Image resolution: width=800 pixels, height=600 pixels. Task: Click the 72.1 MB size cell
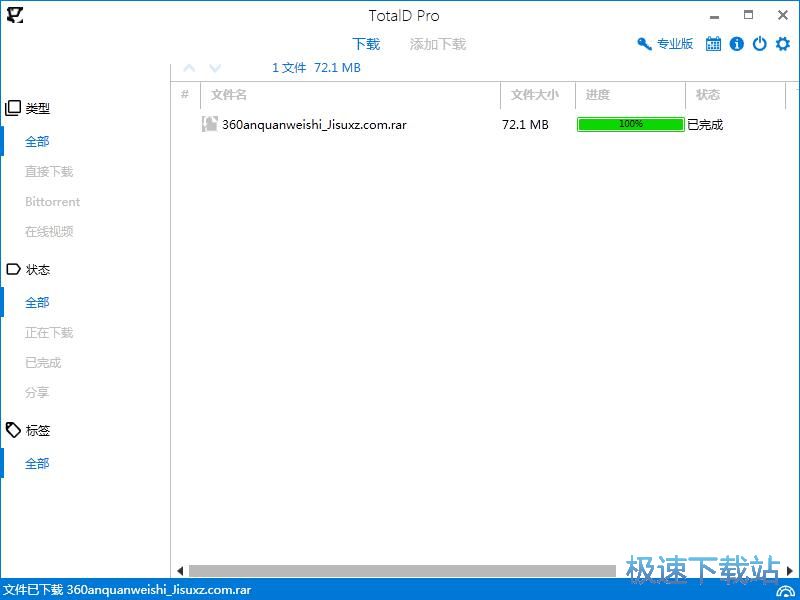click(x=525, y=124)
